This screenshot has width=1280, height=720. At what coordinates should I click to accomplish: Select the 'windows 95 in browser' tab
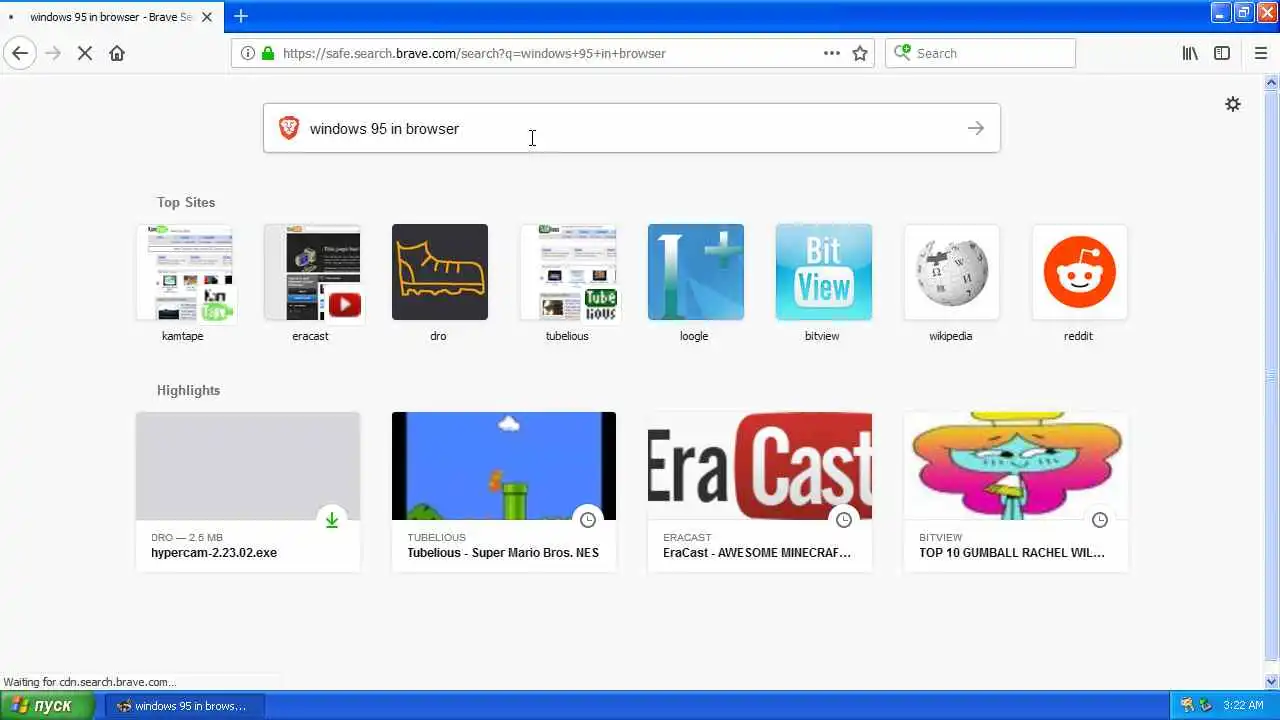(x=110, y=17)
